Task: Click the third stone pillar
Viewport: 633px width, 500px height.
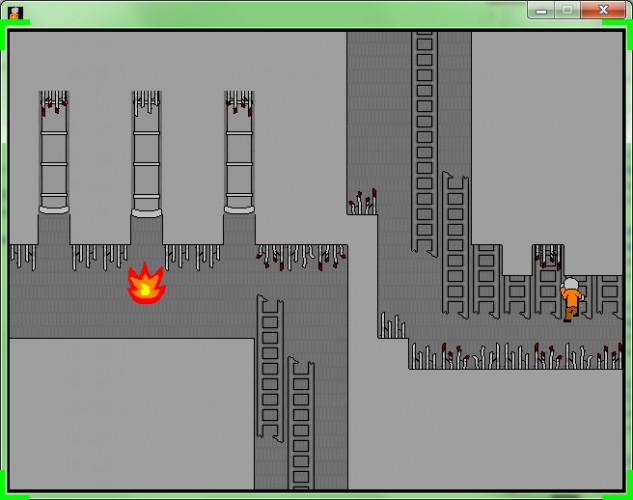Action: 239,152
